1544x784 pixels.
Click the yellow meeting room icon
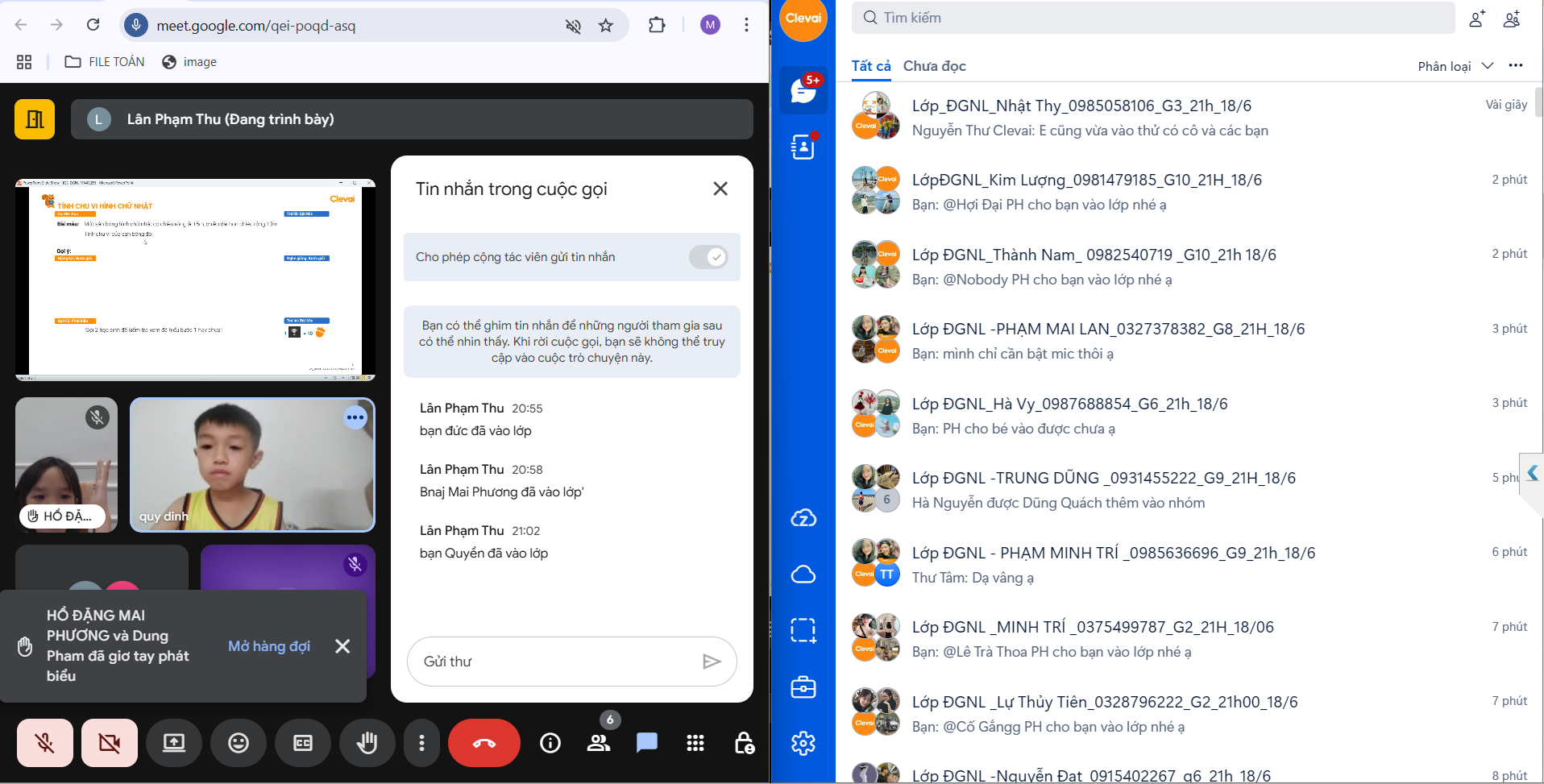pyautogui.click(x=35, y=119)
